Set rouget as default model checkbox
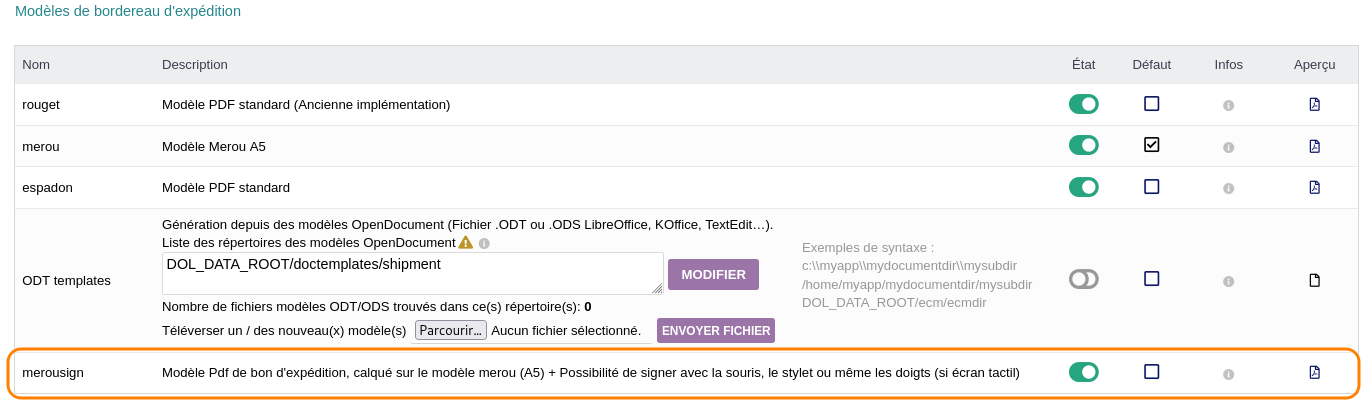 coord(1151,103)
